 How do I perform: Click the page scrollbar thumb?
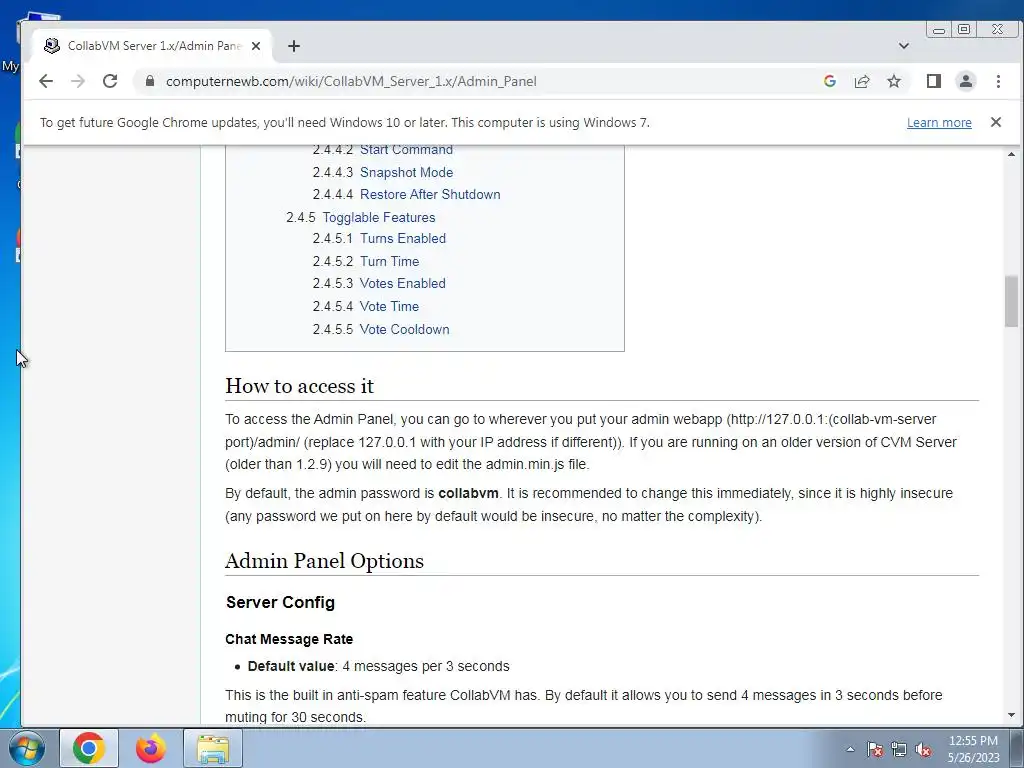click(1012, 302)
